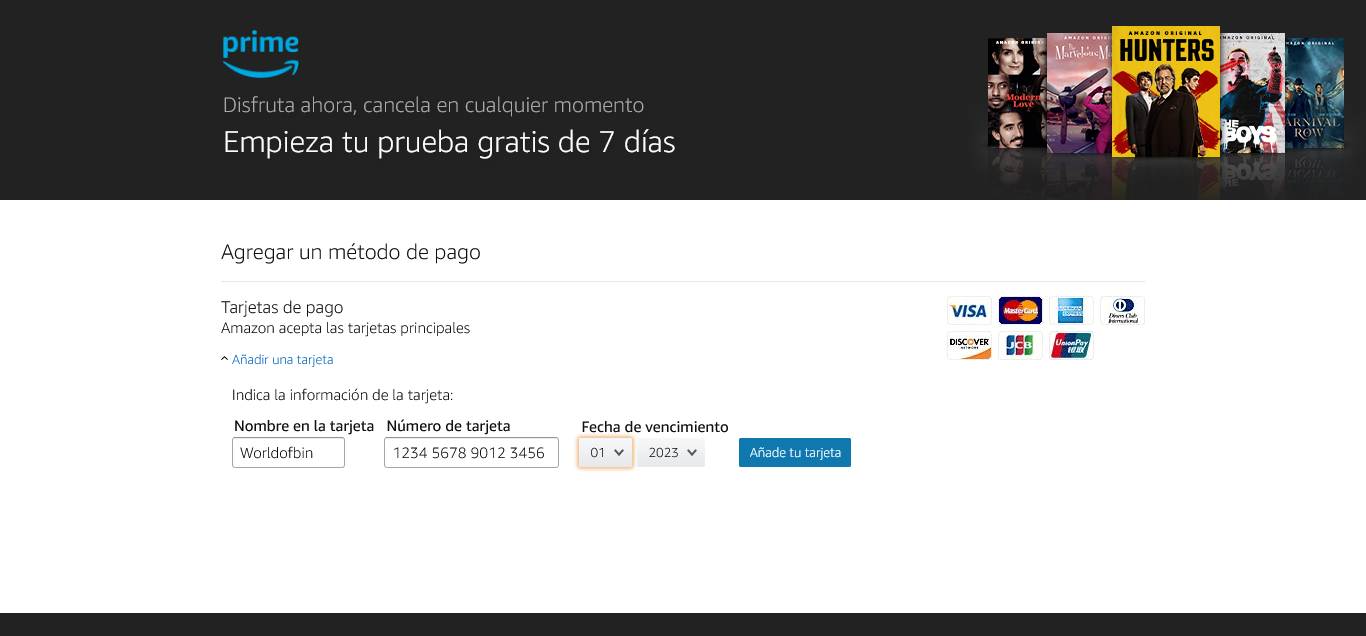Image resolution: width=1366 pixels, height=636 pixels.
Task: Open the expiration year dropdown showing 2023
Action: pyautogui.click(x=671, y=452)
